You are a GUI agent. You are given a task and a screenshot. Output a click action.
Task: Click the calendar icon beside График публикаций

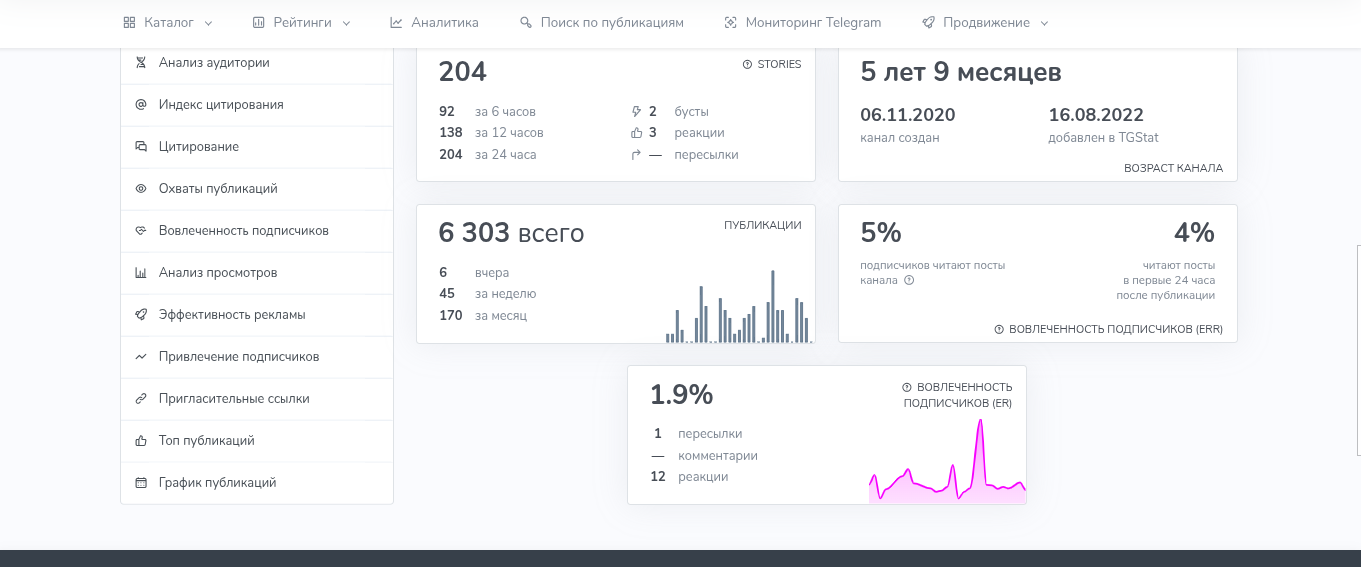141,482
